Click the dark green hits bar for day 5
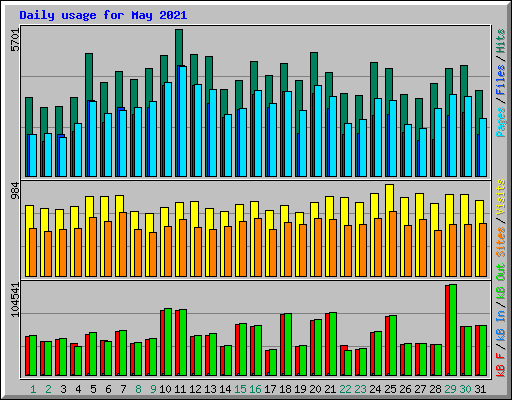The width and height of the screenshot is (512, 400). click(89, 77)
